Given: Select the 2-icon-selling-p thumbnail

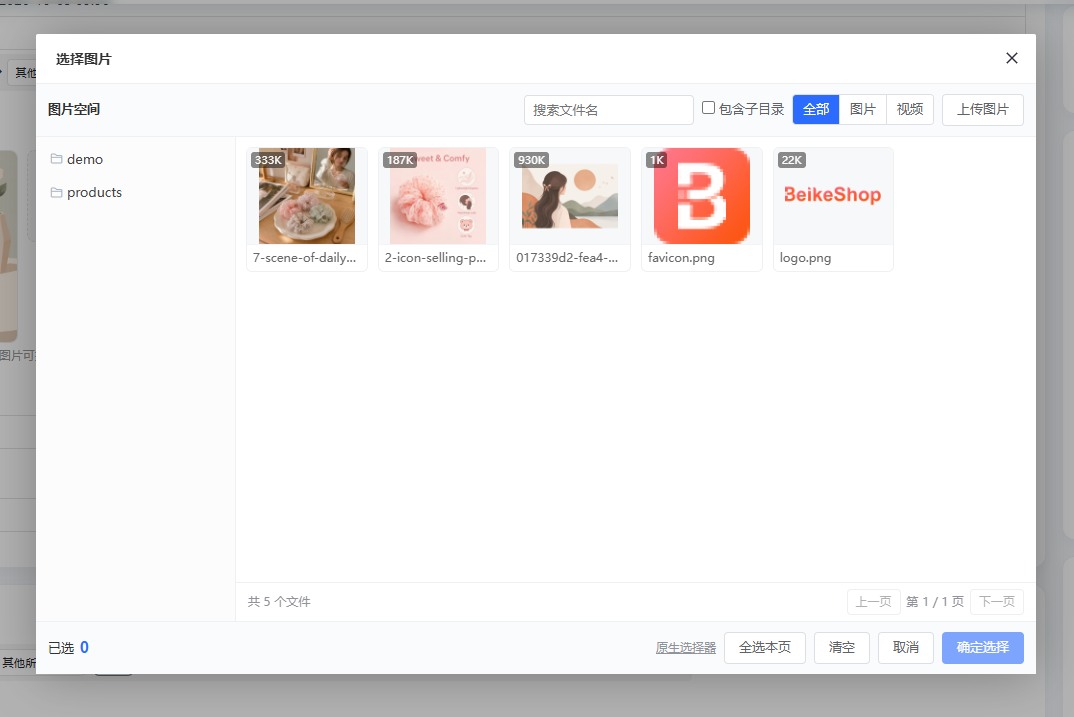Looking at the screenshot, I should click(x=438, y=196).
